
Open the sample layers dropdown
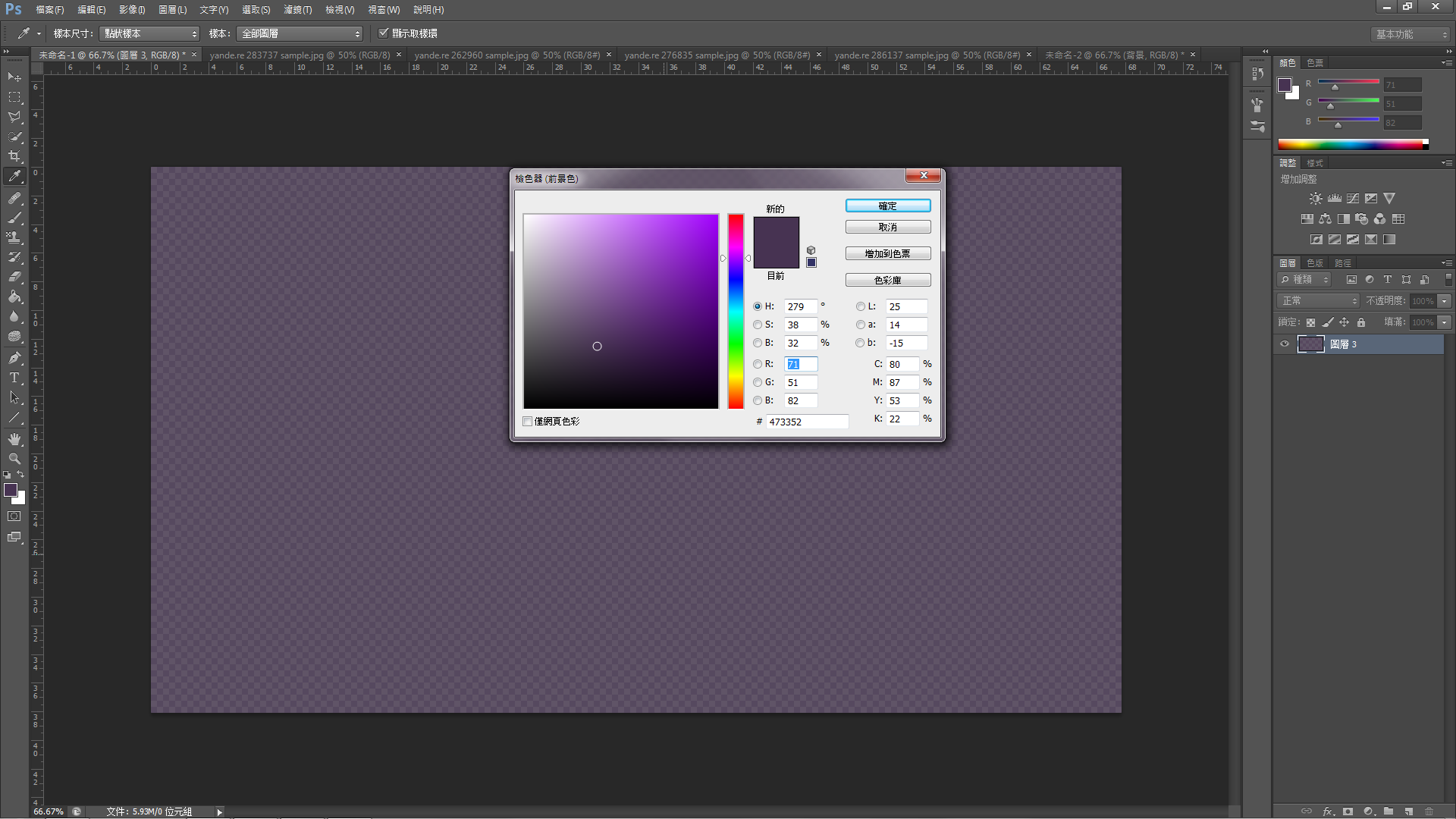(300, 34)
